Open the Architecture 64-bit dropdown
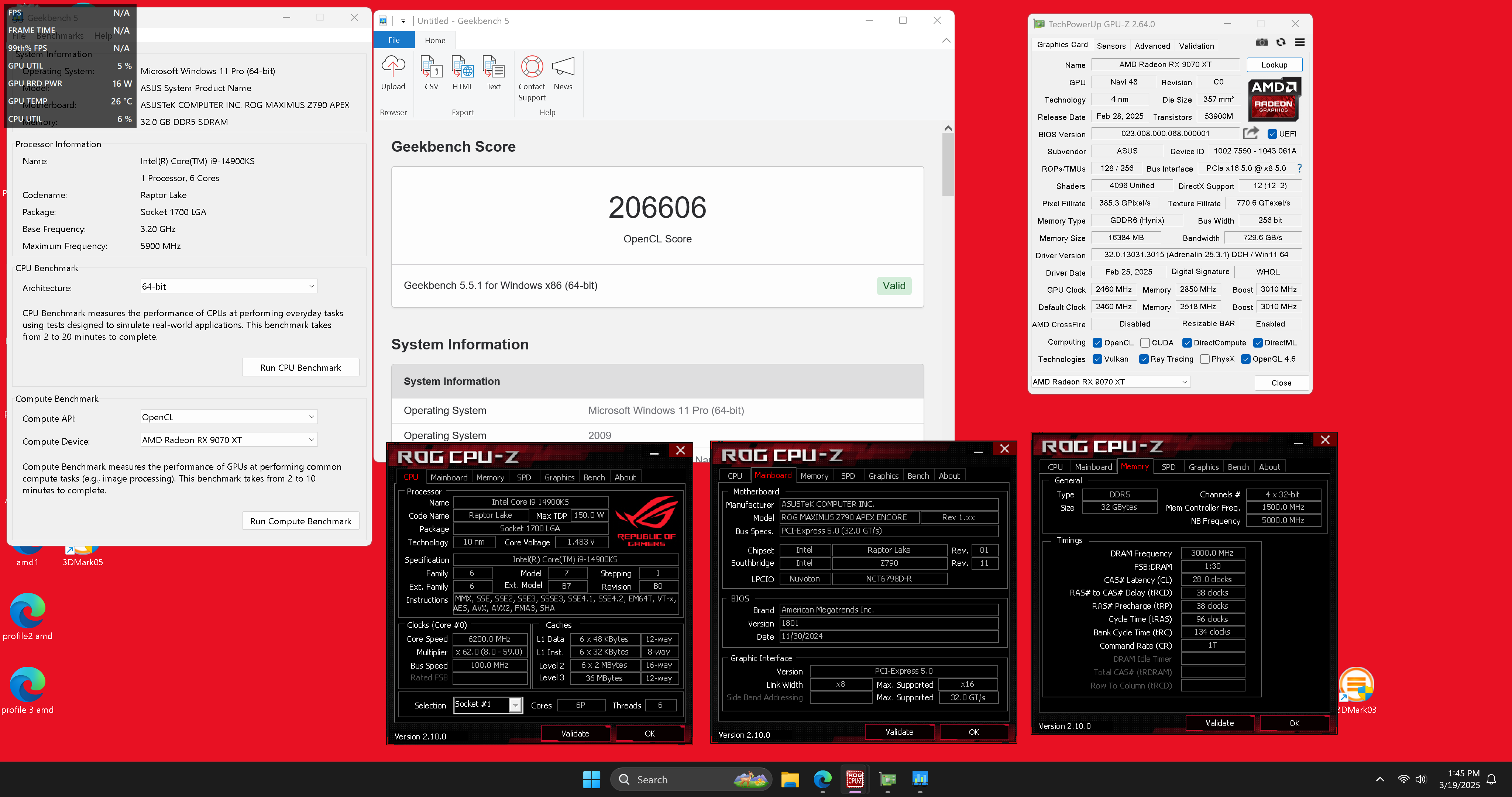Viewport: 1512px width, 797px height. click(229, 286)
